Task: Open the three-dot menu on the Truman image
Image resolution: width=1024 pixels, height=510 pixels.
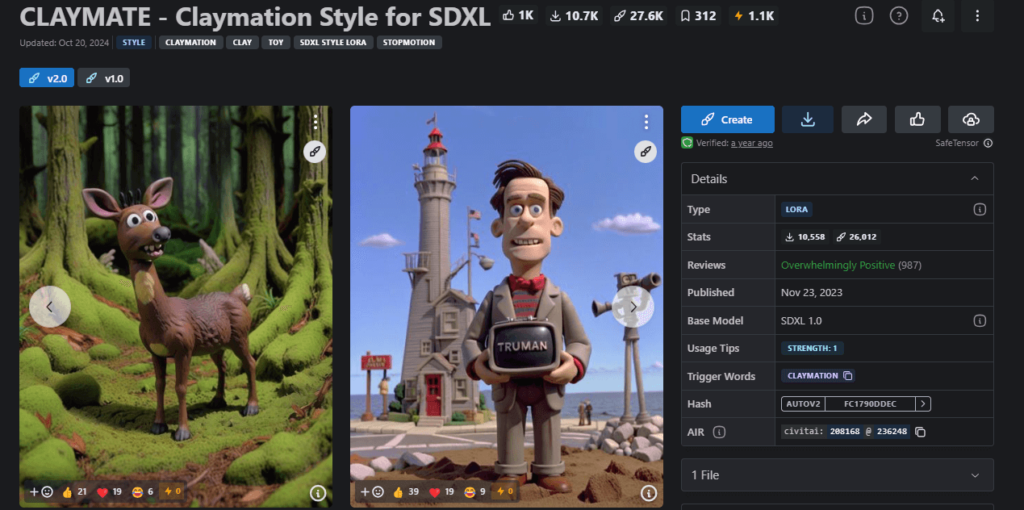Action: pos(646,121)
